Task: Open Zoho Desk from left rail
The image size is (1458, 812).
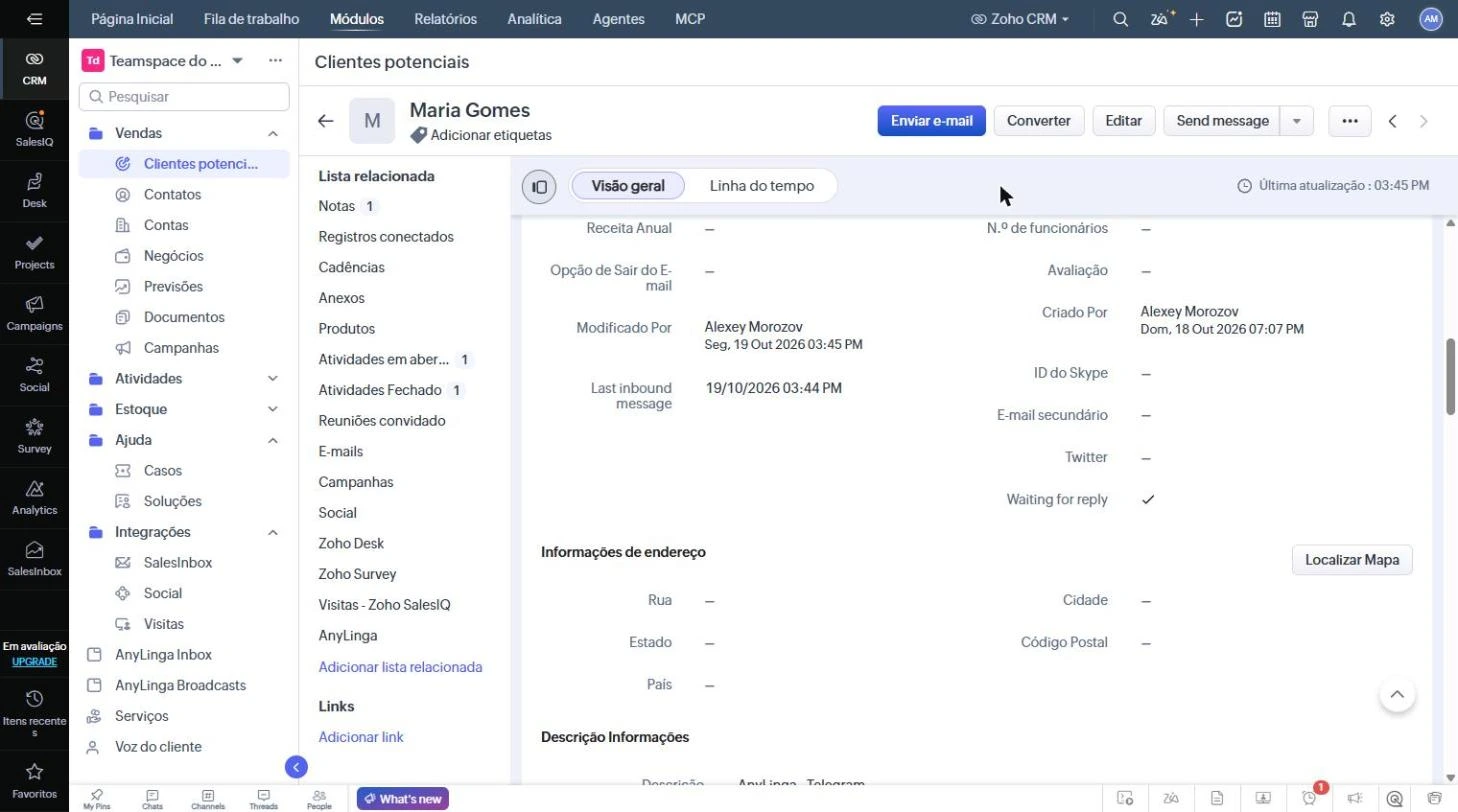Action: (x=34, y=190)
